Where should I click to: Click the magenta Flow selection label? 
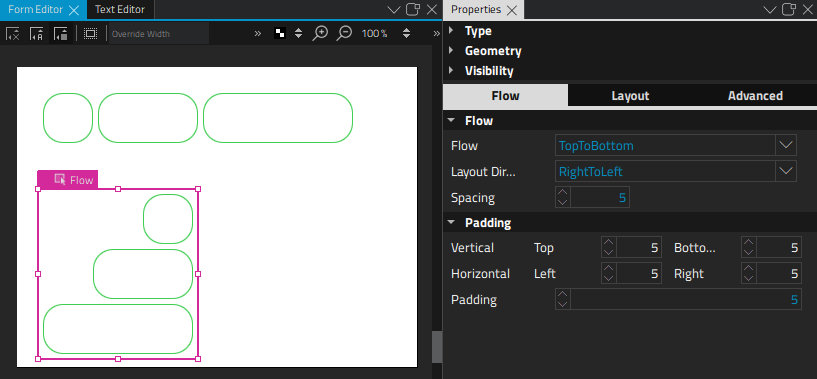coord(68,180)
